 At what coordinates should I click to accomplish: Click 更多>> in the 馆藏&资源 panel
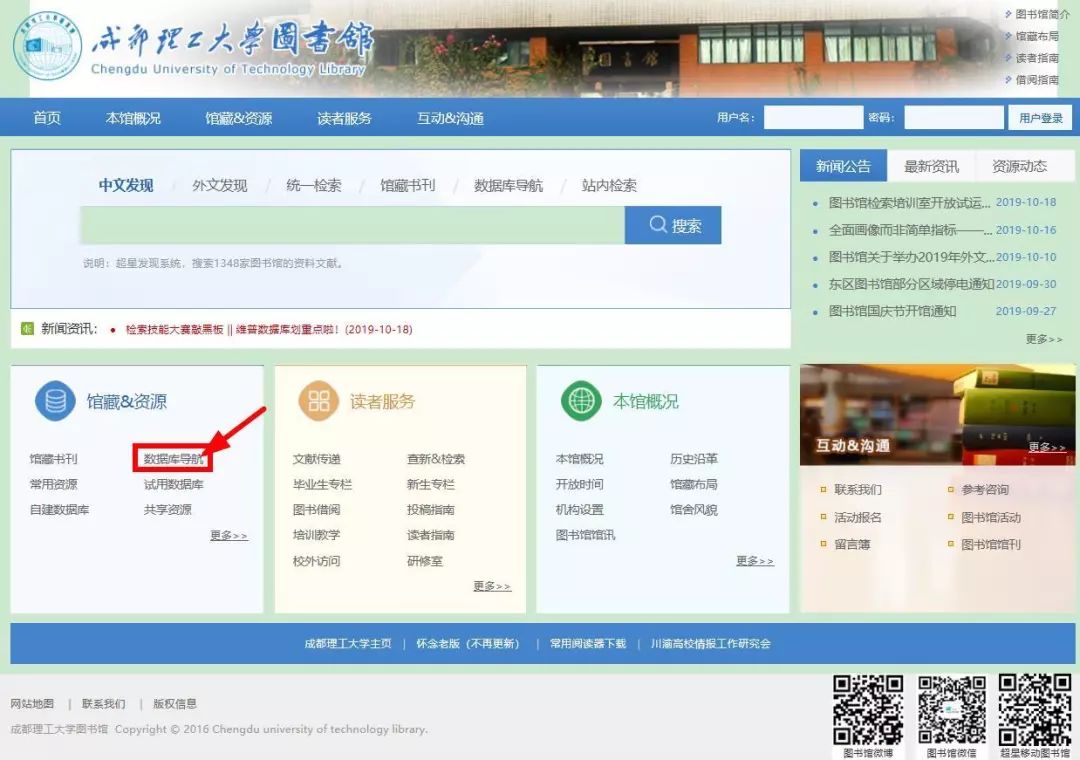tap(229, 535)
